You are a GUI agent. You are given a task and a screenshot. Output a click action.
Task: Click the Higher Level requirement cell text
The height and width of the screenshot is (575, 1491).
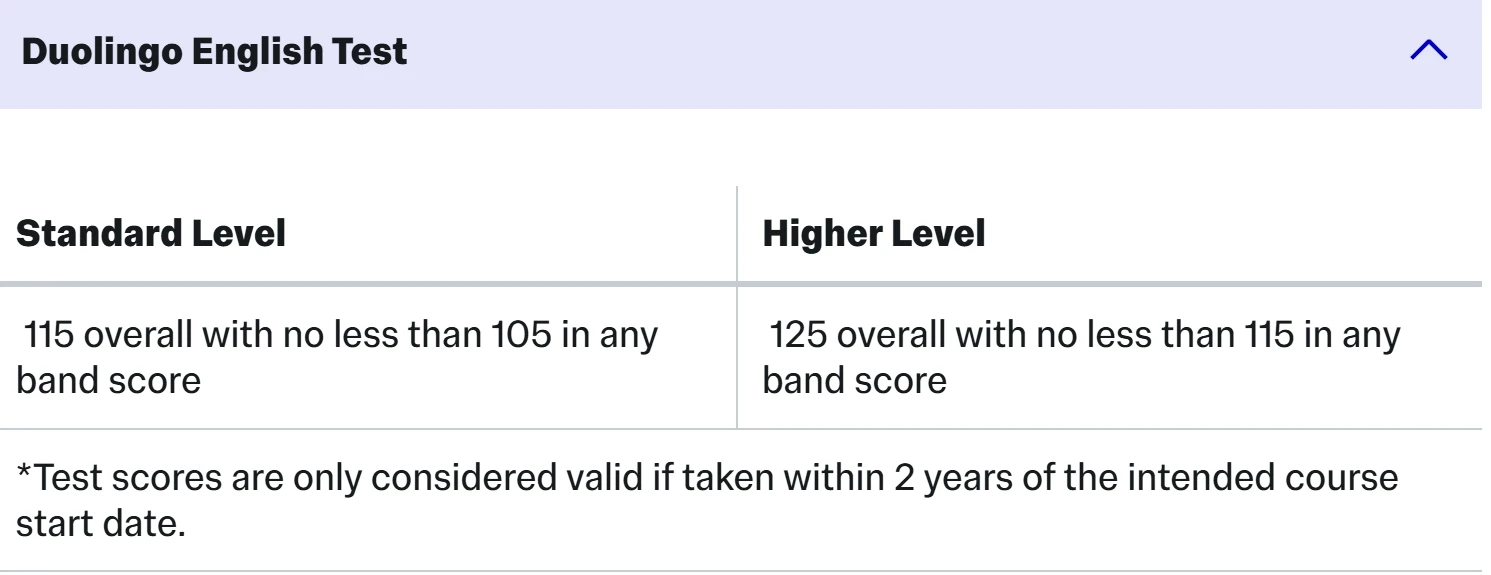click(x=1082, y=357)
